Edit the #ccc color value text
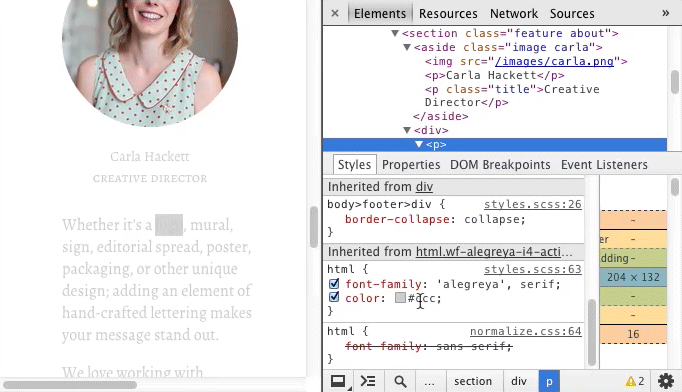Image resolution: width=682 pixels, height=392 pixels. [422, 298]
